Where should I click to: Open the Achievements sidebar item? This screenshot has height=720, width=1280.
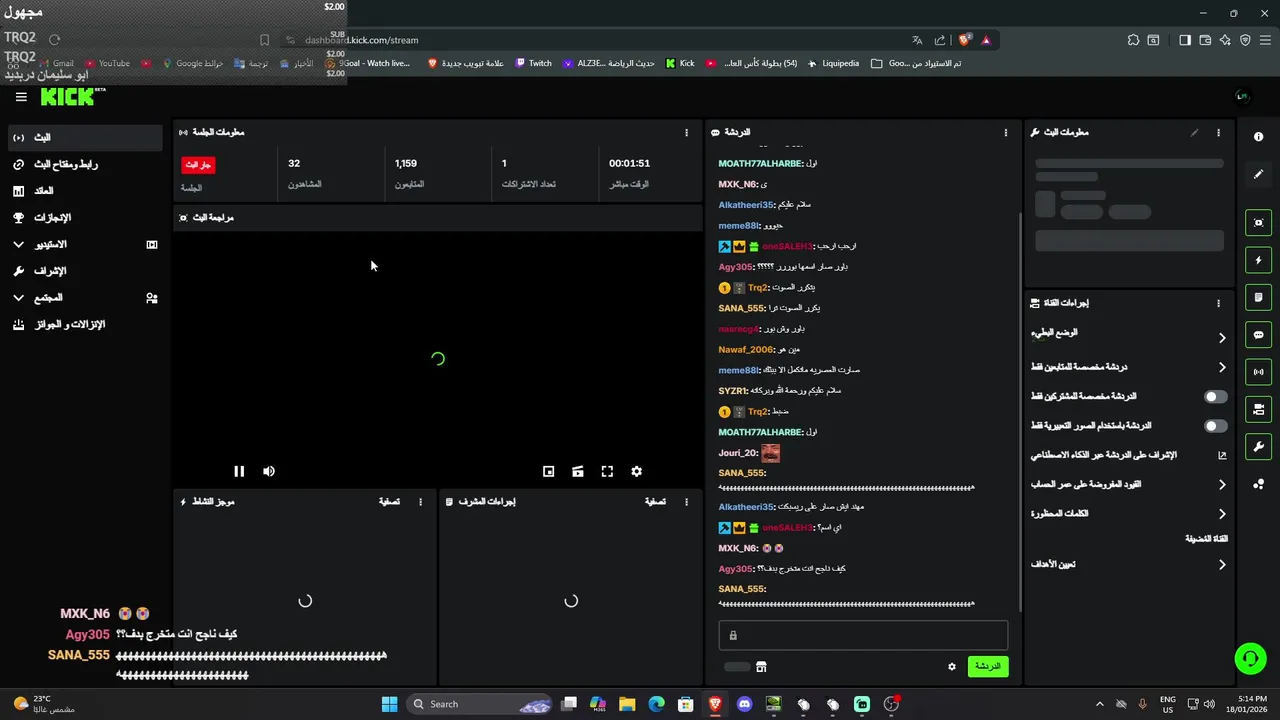85,217
